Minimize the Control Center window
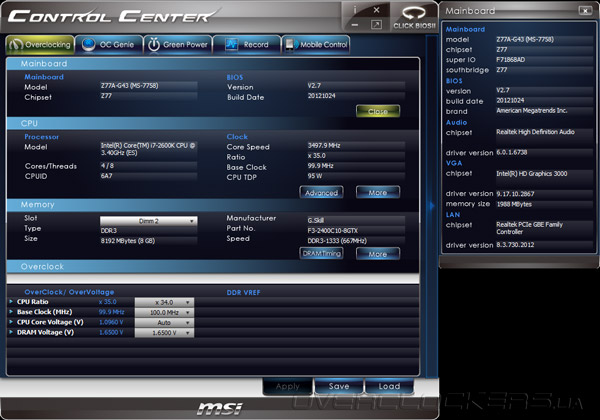Image resolution: width=600 pixels, height=420 pixels. pos(355,25)
